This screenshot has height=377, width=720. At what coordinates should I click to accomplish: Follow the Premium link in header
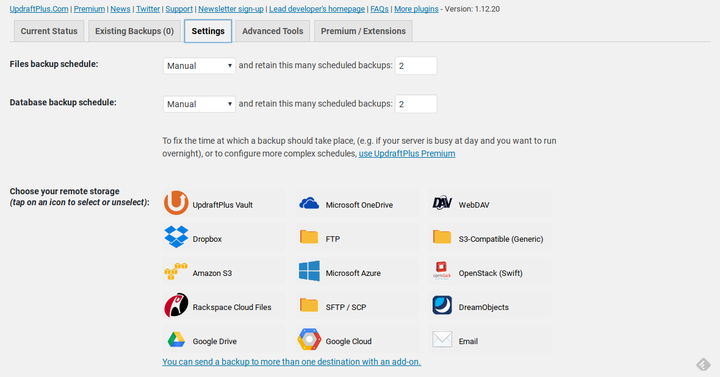[89, 9]
